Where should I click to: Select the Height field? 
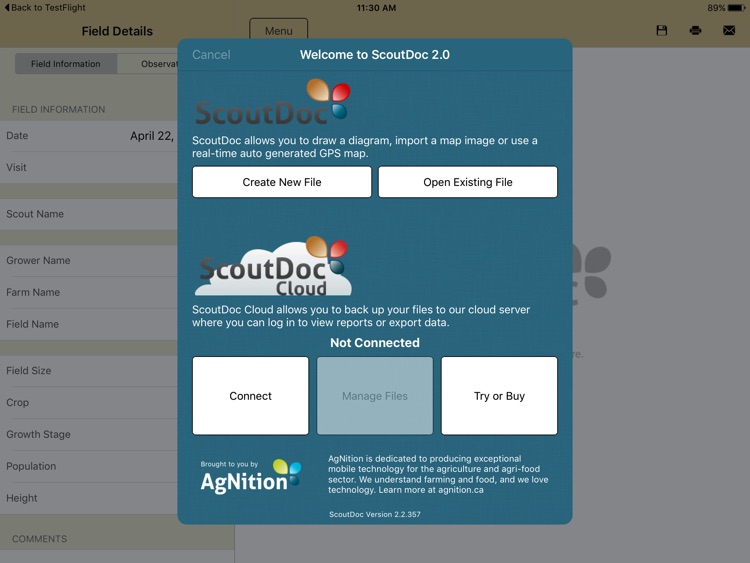point(89,498)
